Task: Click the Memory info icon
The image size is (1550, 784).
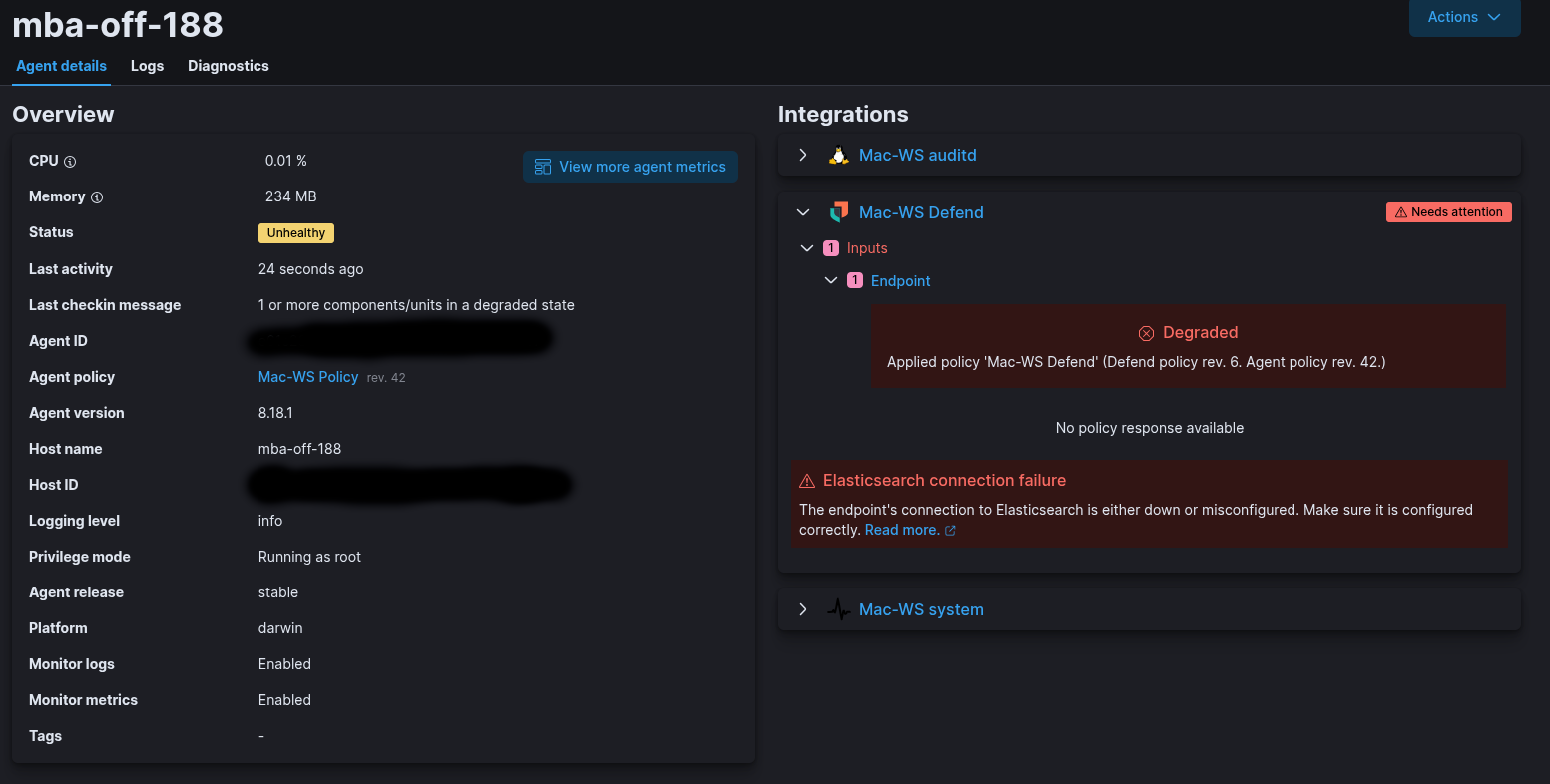Action: point(97,197)
